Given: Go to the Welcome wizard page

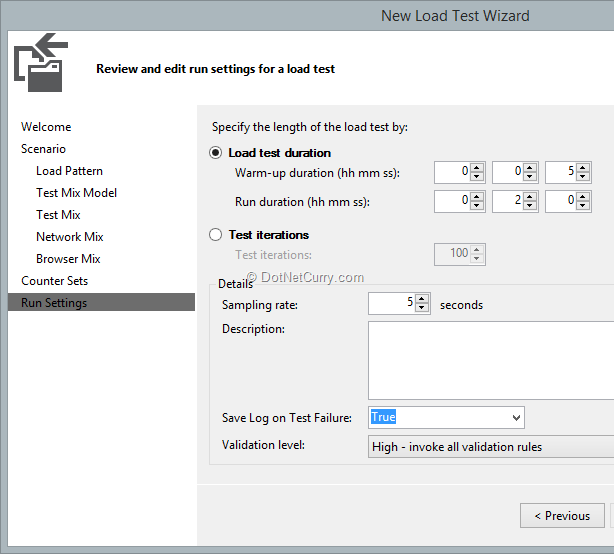Looking at the screenshot, I should pos(46,127).
